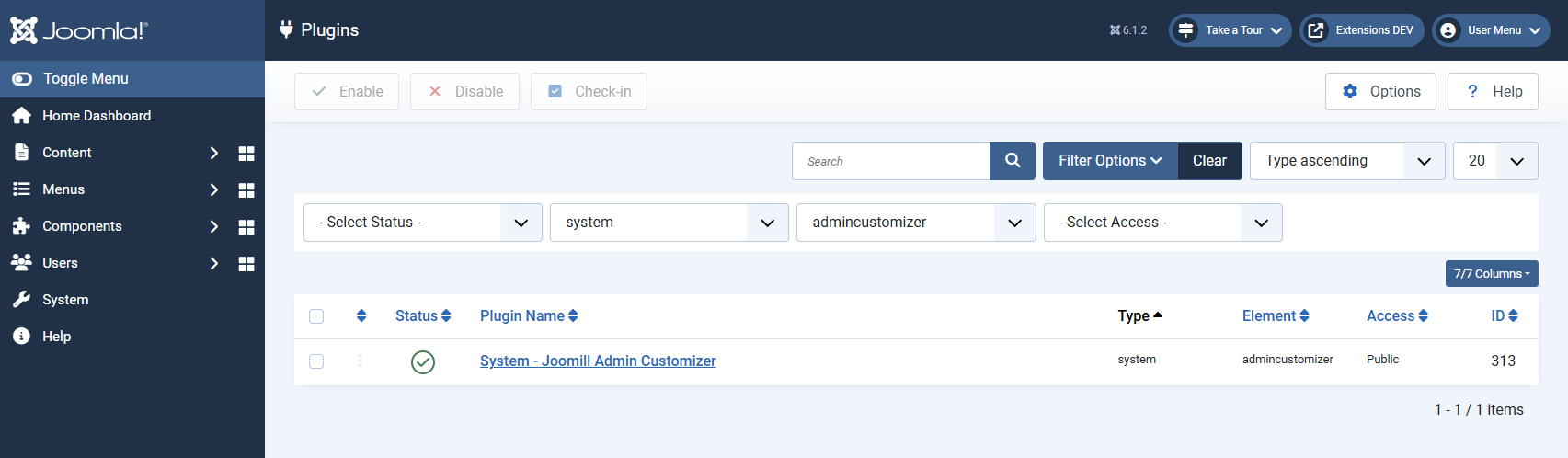The height and width of the screenshot is (458, 1568).
Task: Sort the table by Access
Action: (x=1397, y=316)
